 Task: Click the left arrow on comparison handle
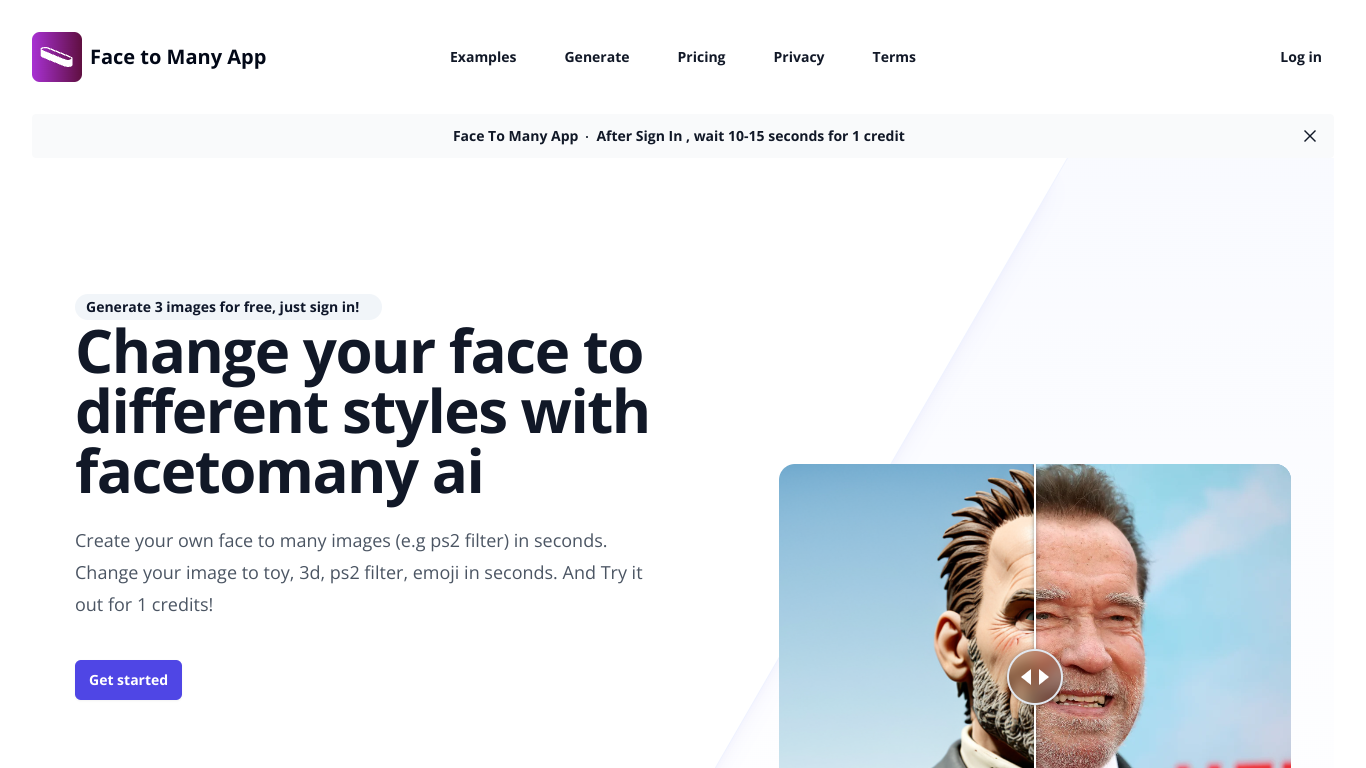1026,677
